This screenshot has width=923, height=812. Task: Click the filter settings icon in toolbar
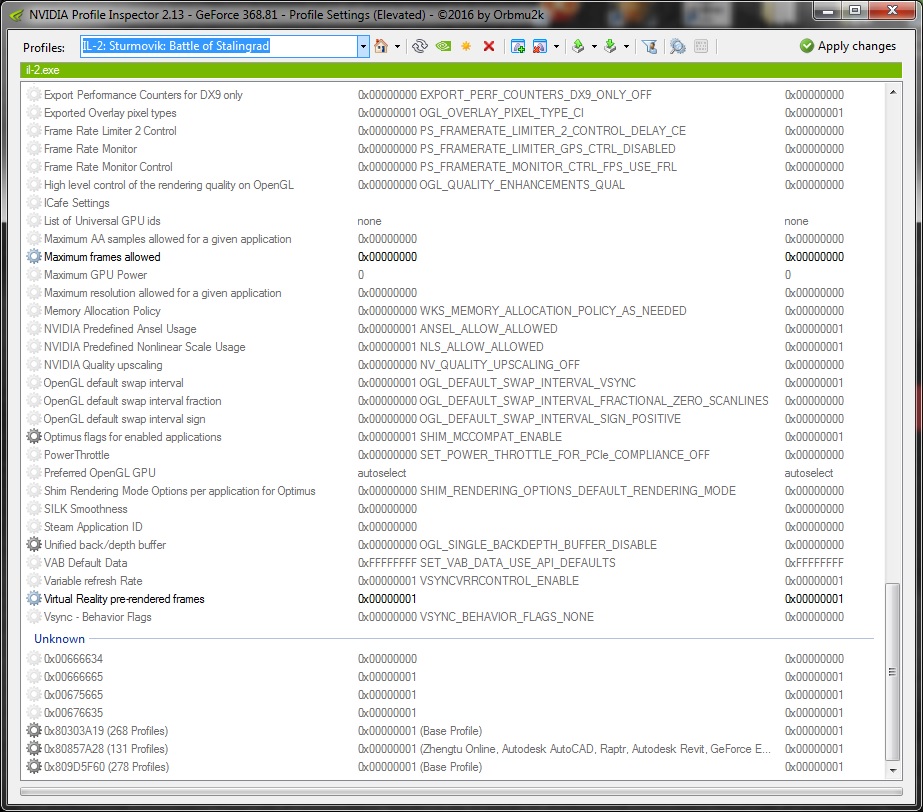[649, 46]
